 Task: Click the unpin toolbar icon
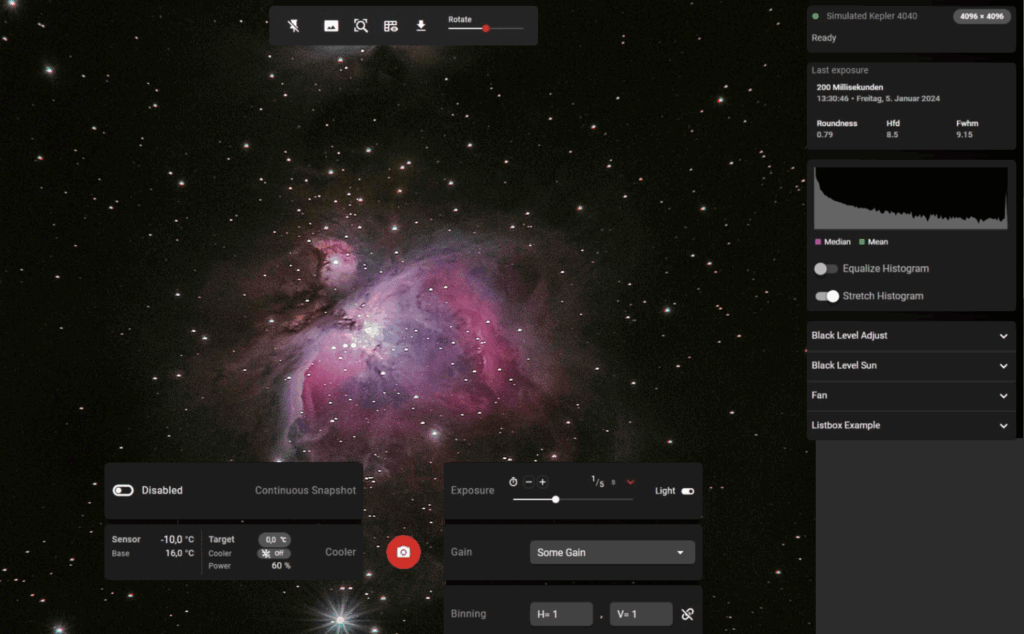pos(294,26)
